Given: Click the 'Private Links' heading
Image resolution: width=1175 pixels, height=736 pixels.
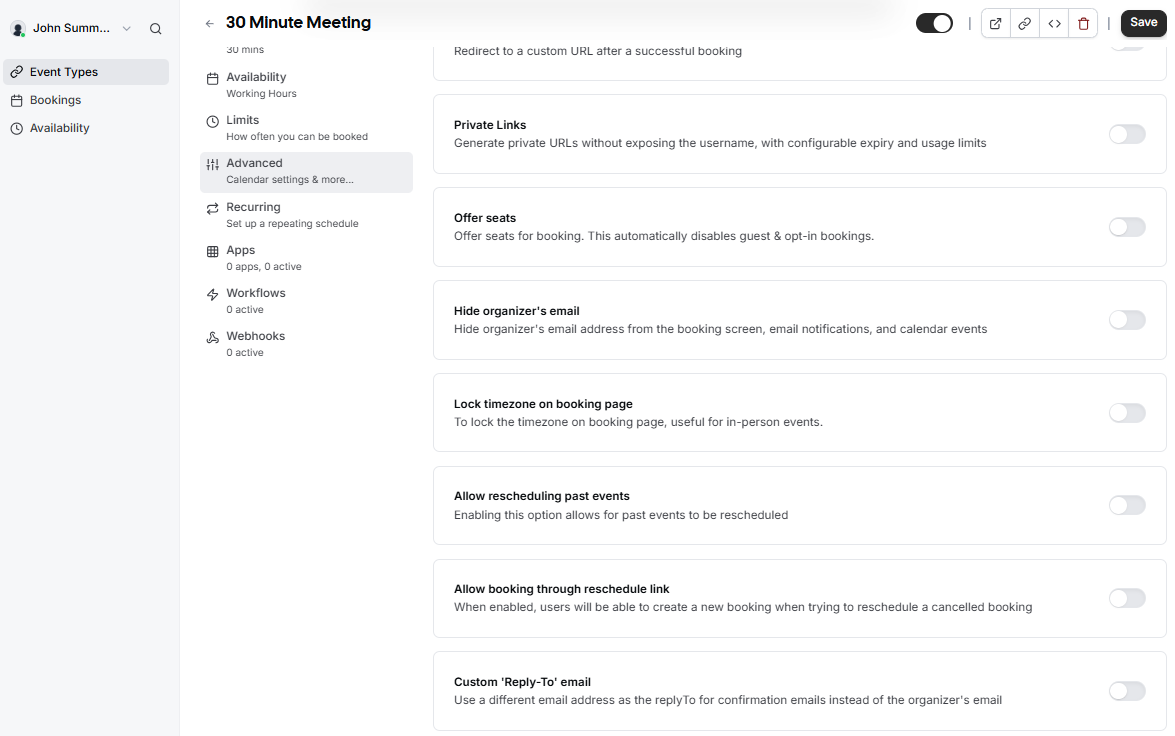Looking at the screenshot, I should point(490,125).
